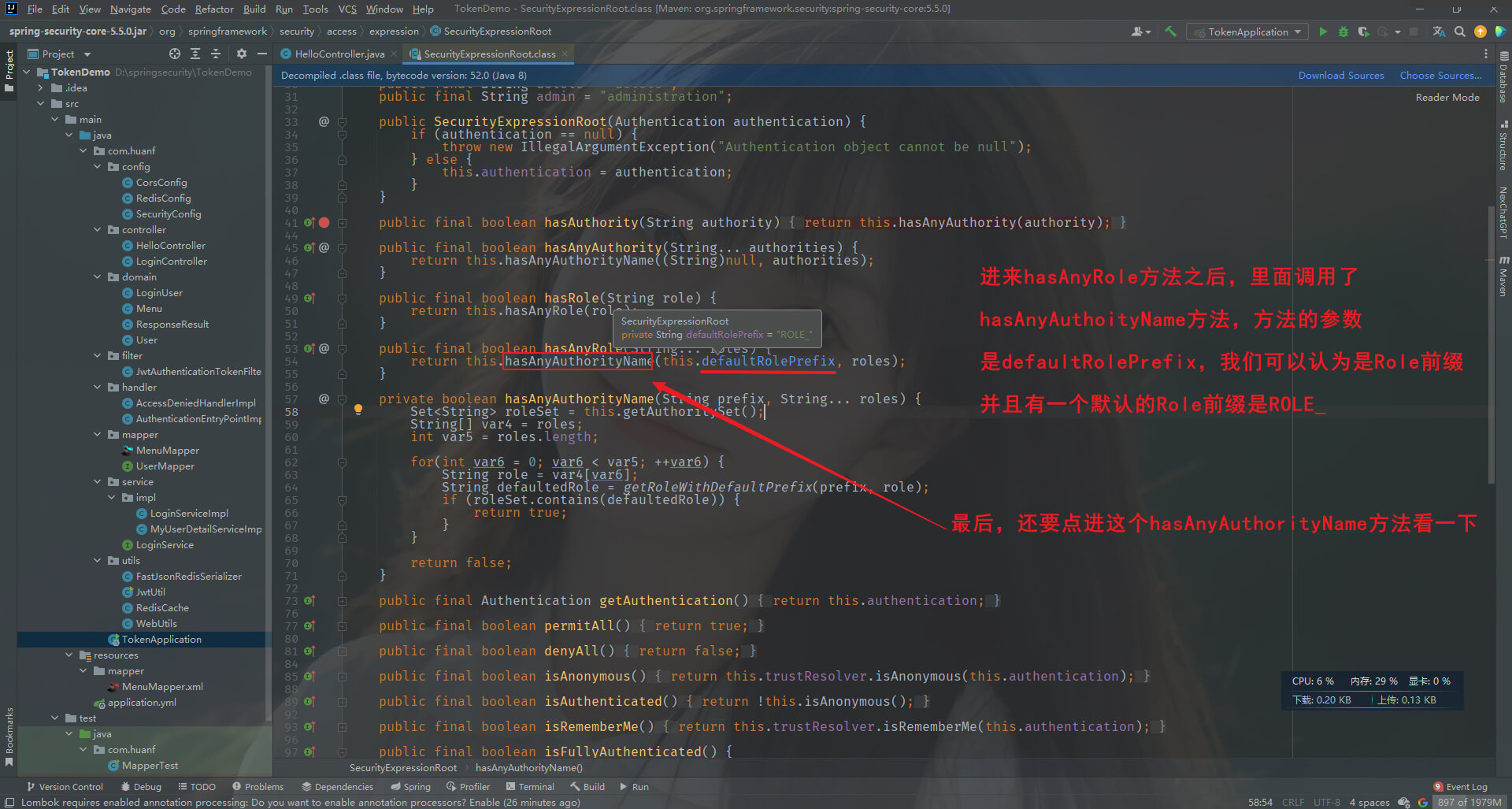
Task: Select opened file locate target icon
Action: (175, 54)
